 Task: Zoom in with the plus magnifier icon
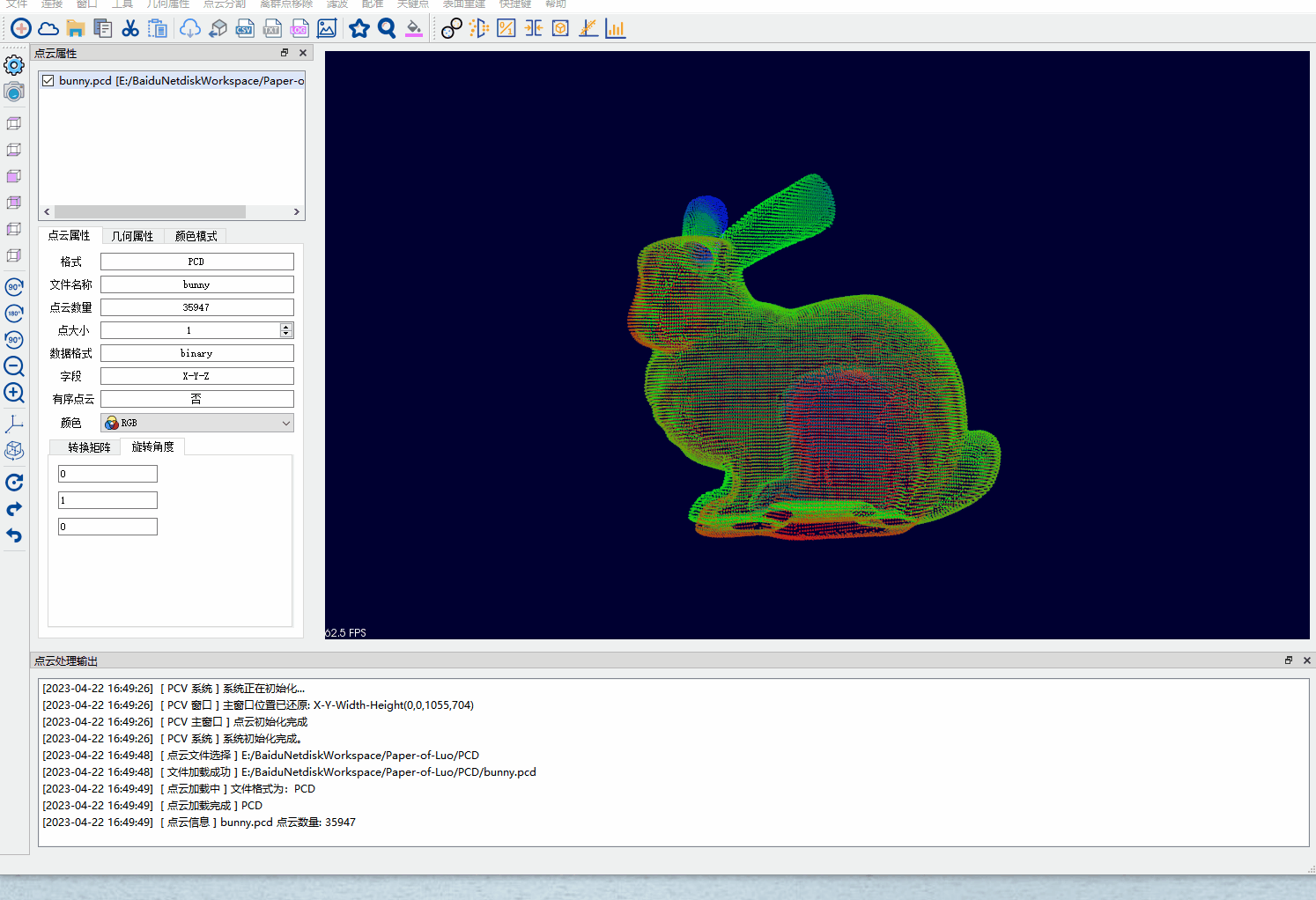(14, 393)
